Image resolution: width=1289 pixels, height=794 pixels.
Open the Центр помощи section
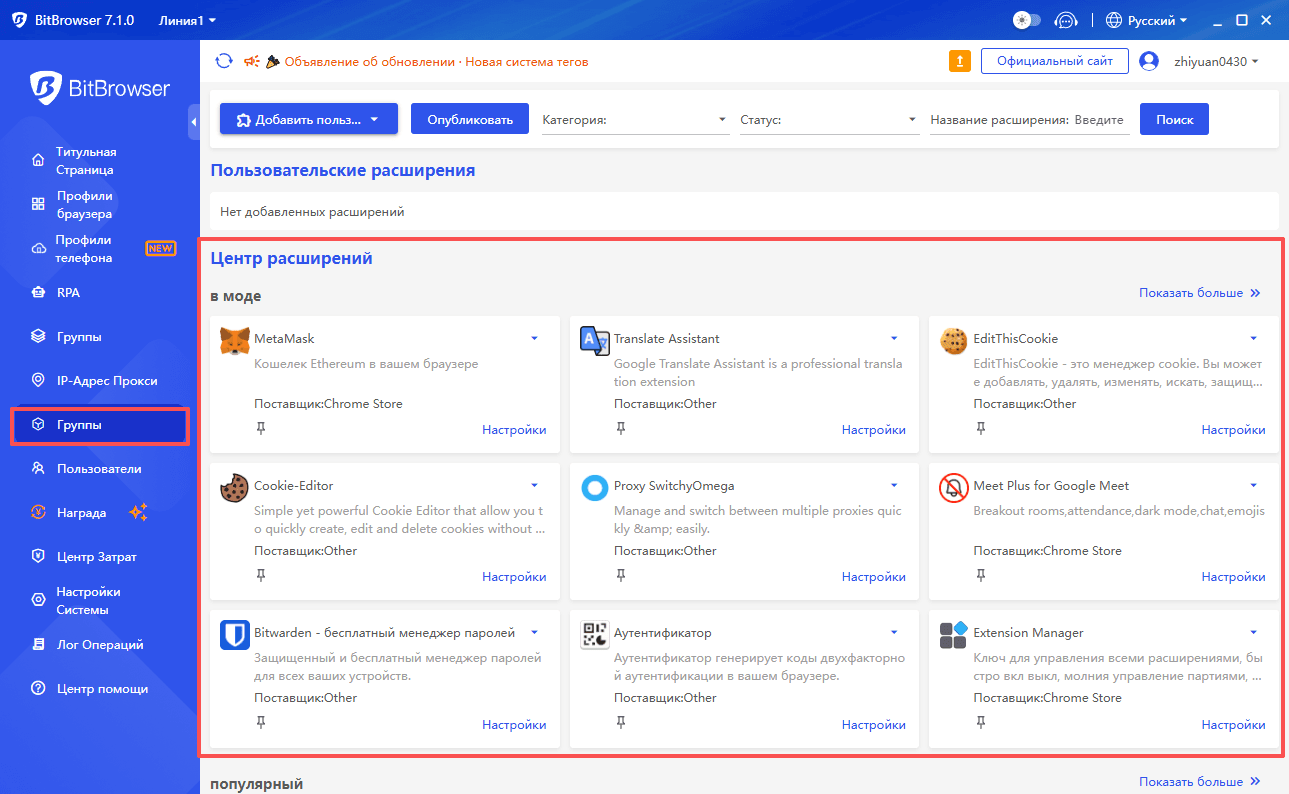click(x=85, y=688)
